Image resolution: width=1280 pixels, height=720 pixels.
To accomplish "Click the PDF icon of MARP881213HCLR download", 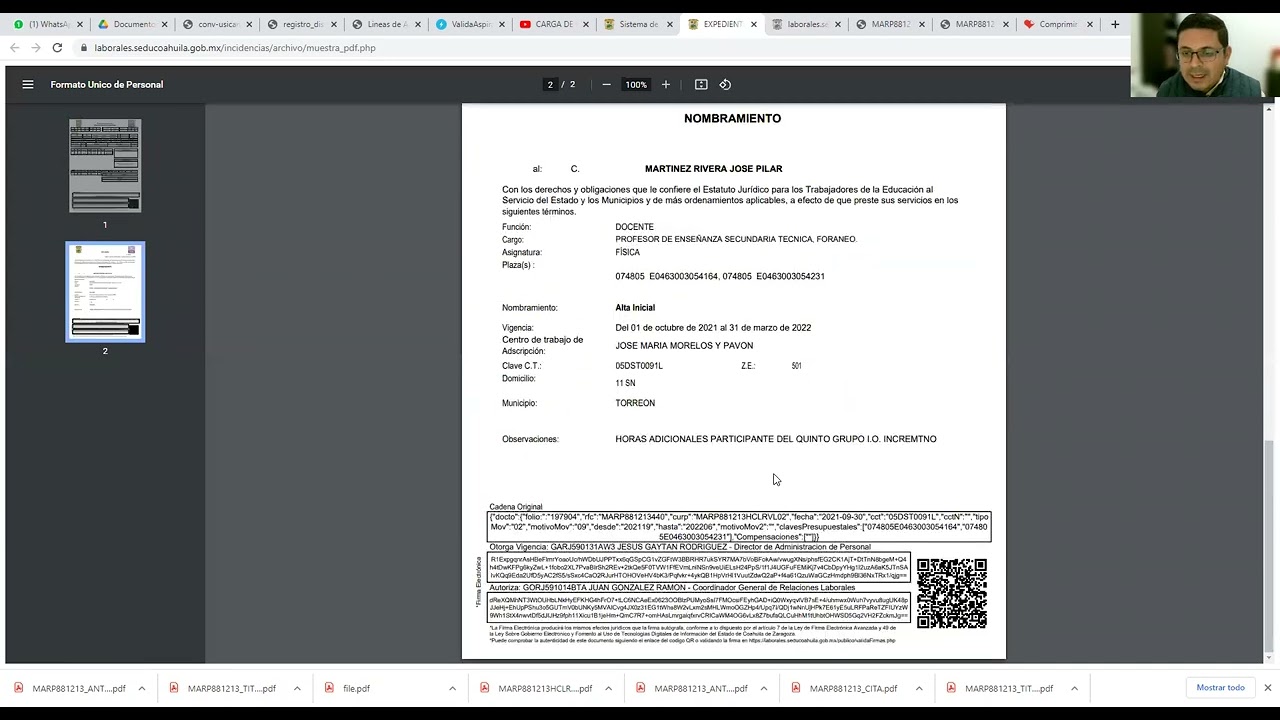I will [x=484, y=688].
